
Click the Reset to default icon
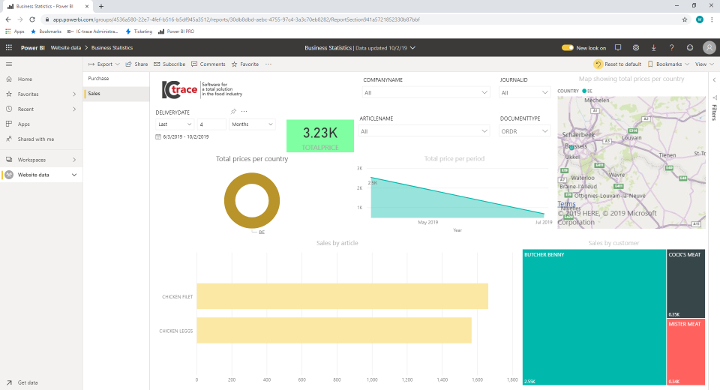(x=598, y=64)
